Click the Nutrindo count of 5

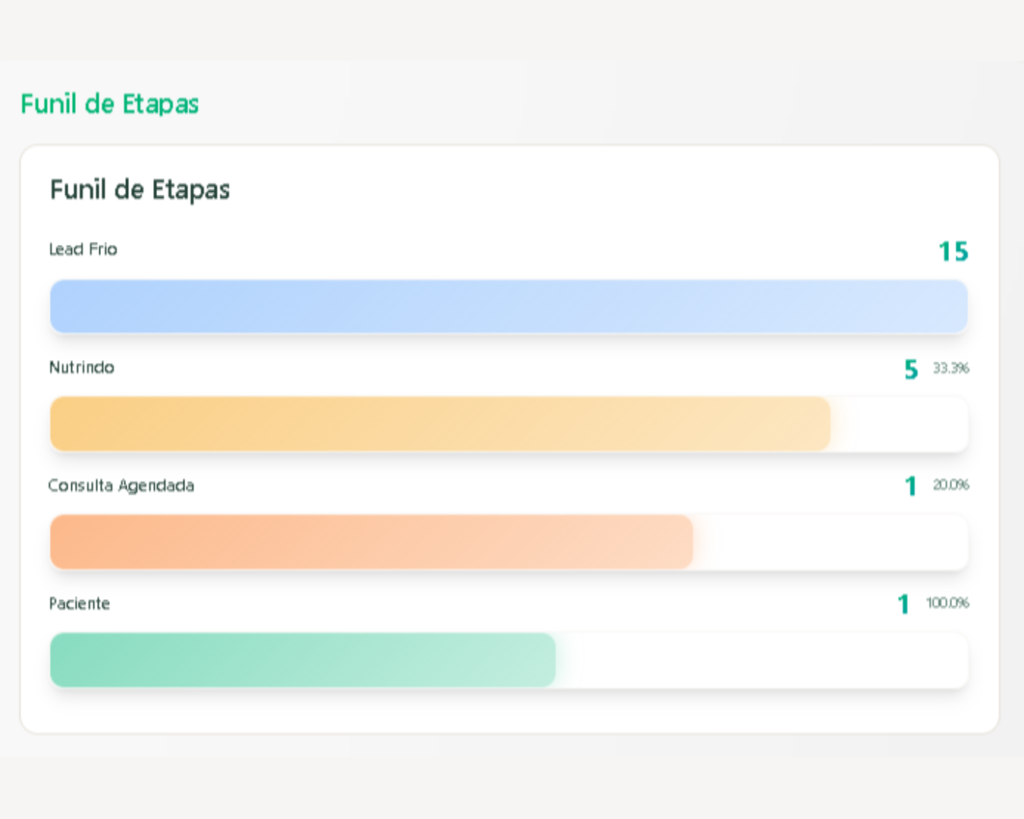coord(910,370)
